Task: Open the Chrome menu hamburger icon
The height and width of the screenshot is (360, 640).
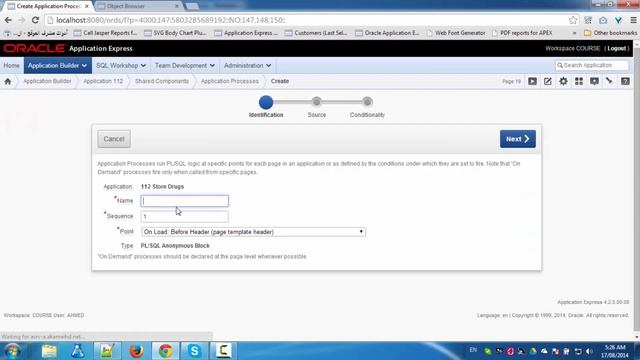Action: click(633, 20)
